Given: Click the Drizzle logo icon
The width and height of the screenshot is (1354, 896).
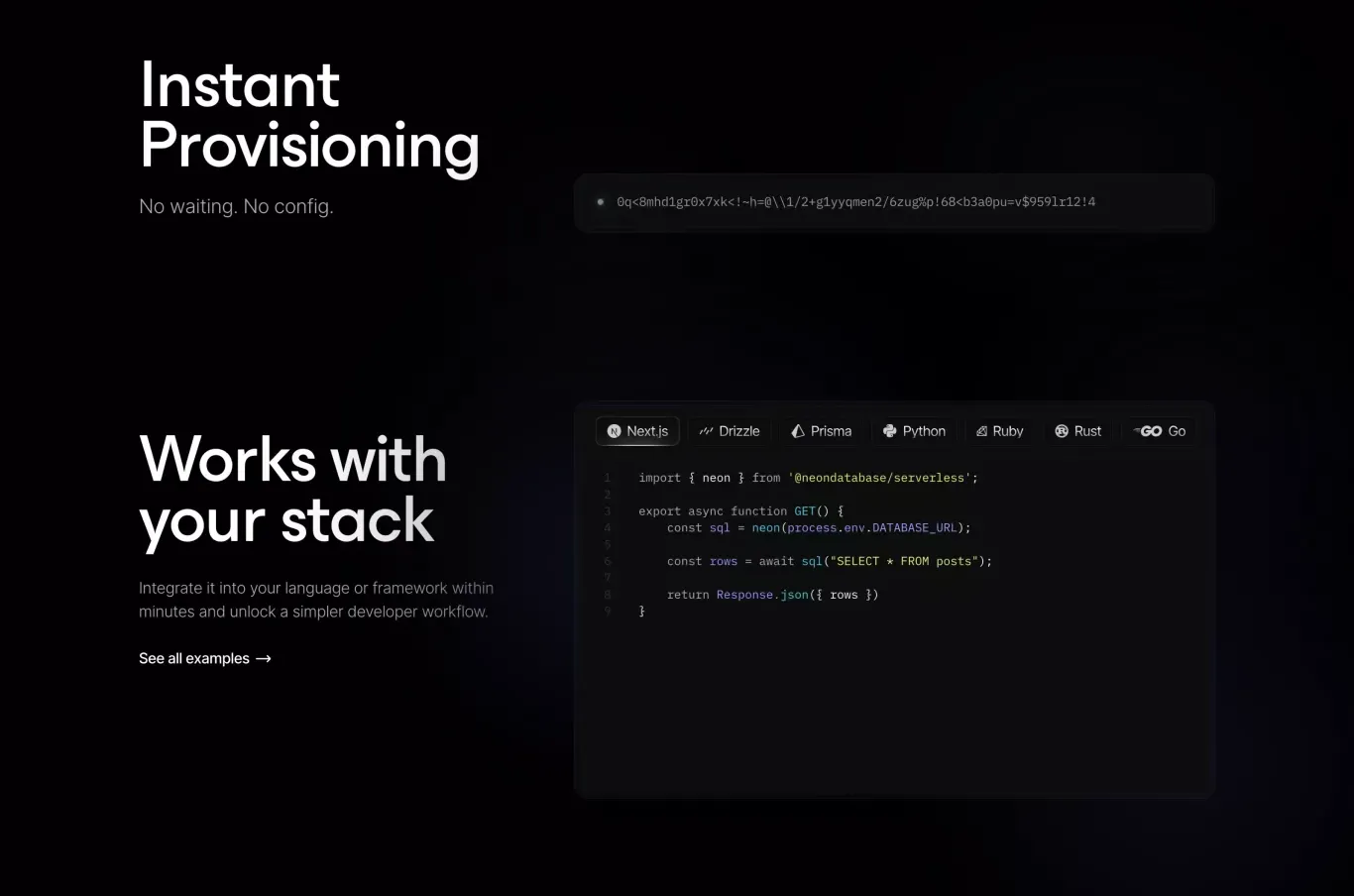Looking at the screenshot, I should 706,431.
